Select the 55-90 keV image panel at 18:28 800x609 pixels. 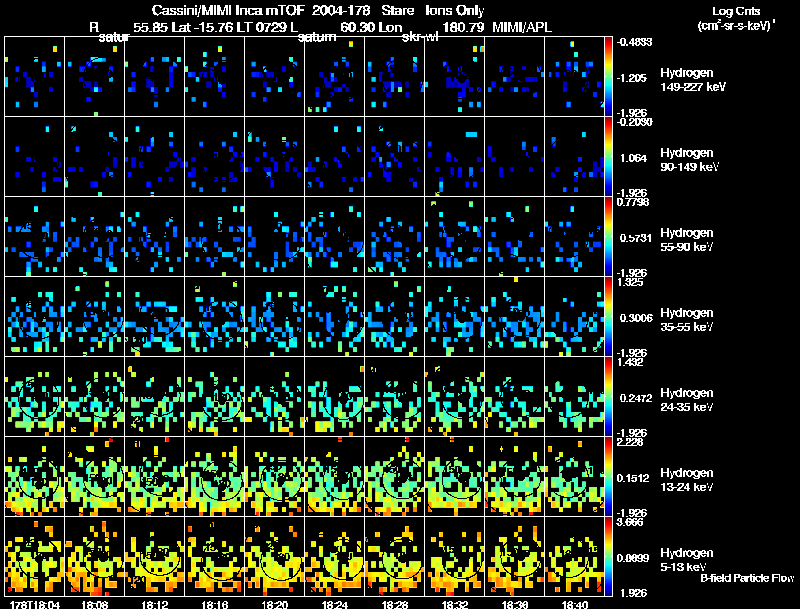coord(395,236)
